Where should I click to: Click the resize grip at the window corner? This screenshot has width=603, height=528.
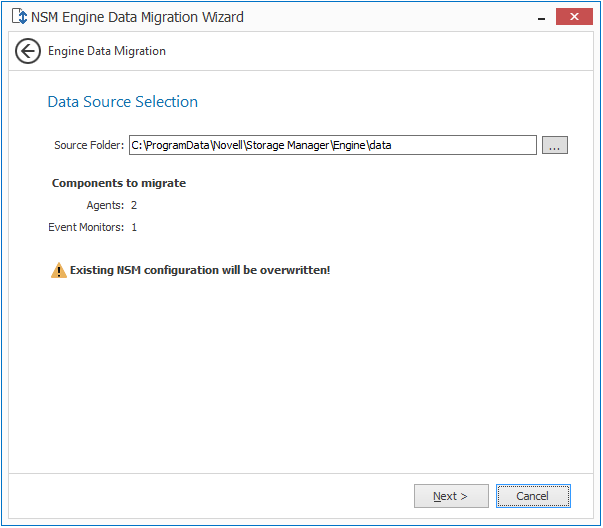596,521
